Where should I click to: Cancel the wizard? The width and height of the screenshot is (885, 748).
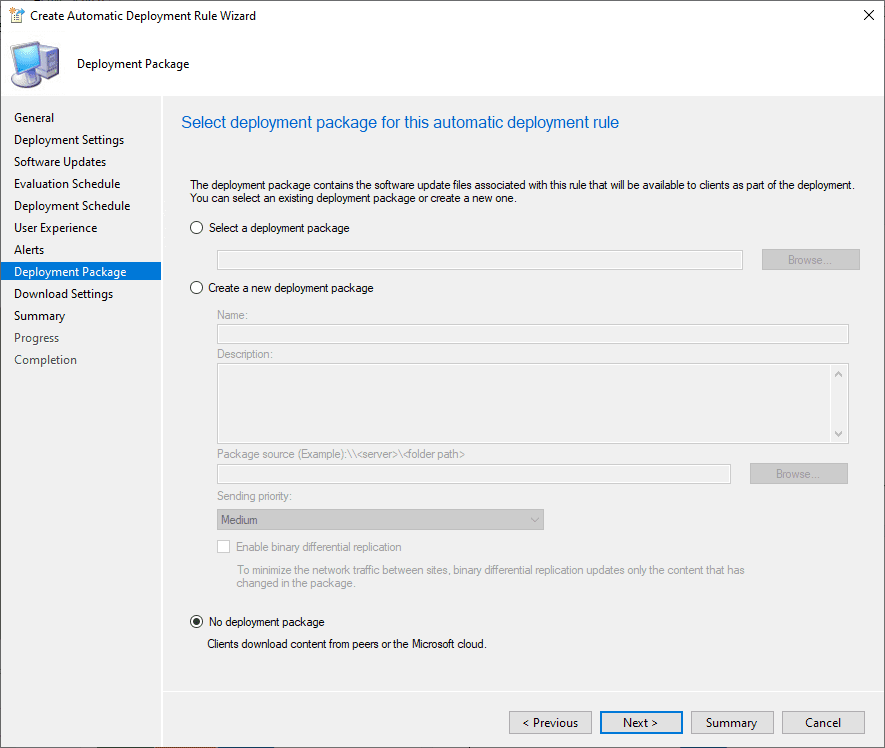pos(823,723)
